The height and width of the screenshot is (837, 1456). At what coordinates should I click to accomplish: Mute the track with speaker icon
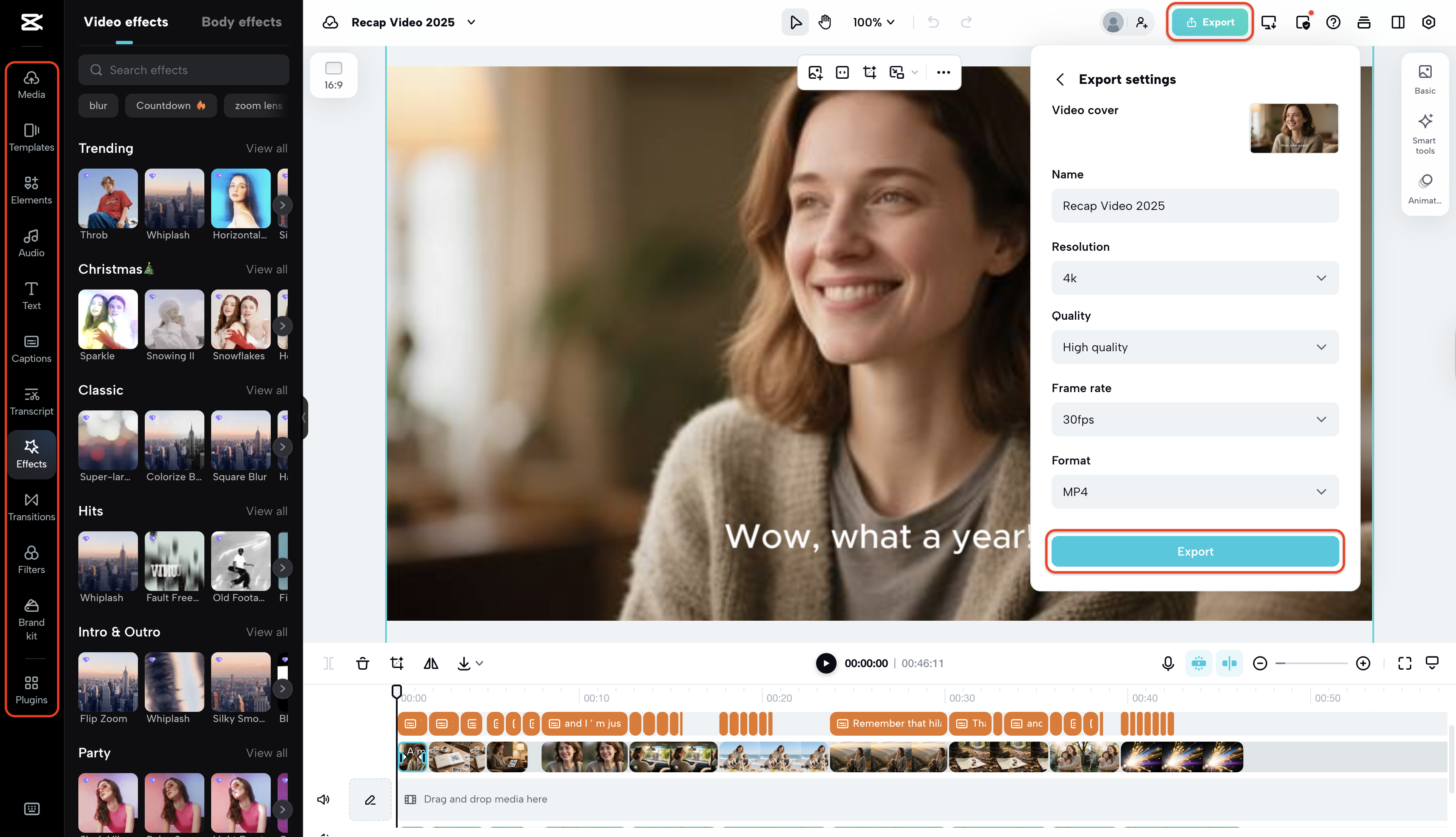point(324,799)
